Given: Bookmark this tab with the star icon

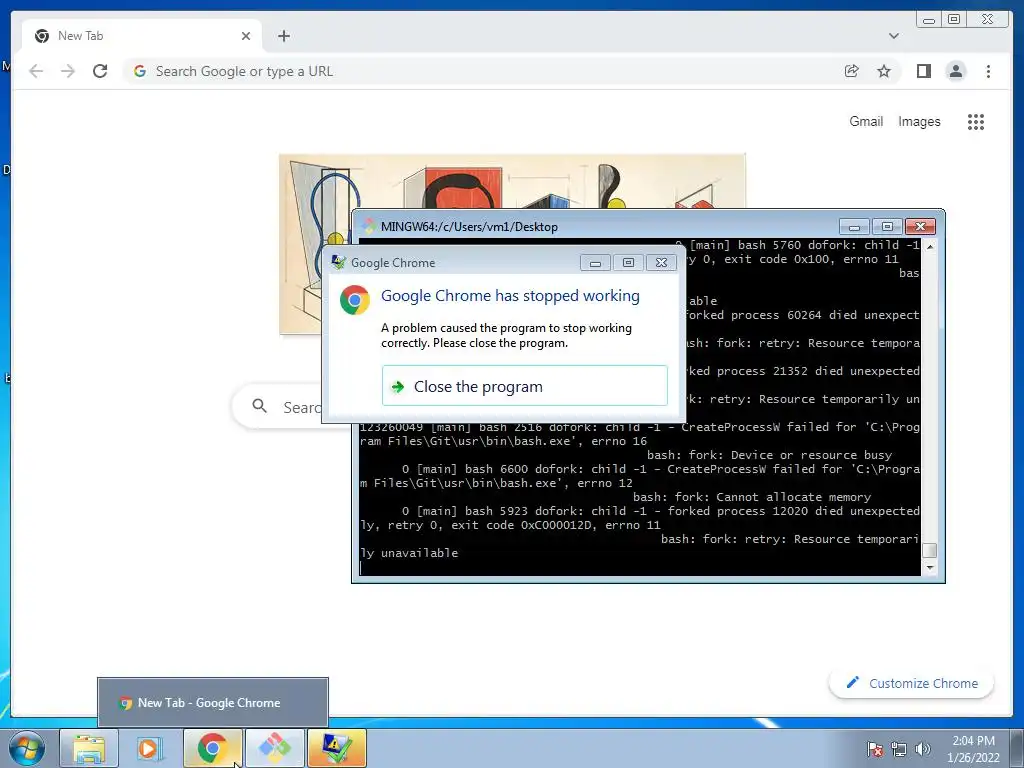Looking at the screenshot, I should click(x=884, y=71).
